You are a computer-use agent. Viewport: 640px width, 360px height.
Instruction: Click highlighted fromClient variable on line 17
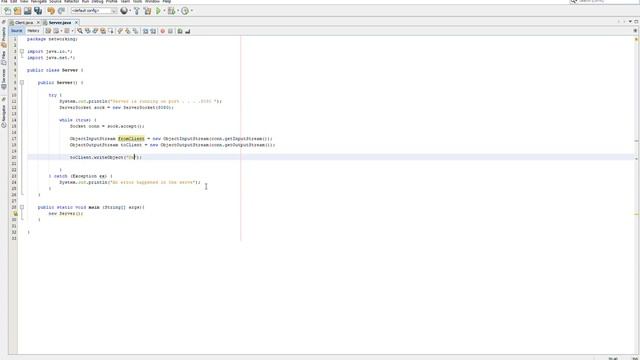coord(131,139)
